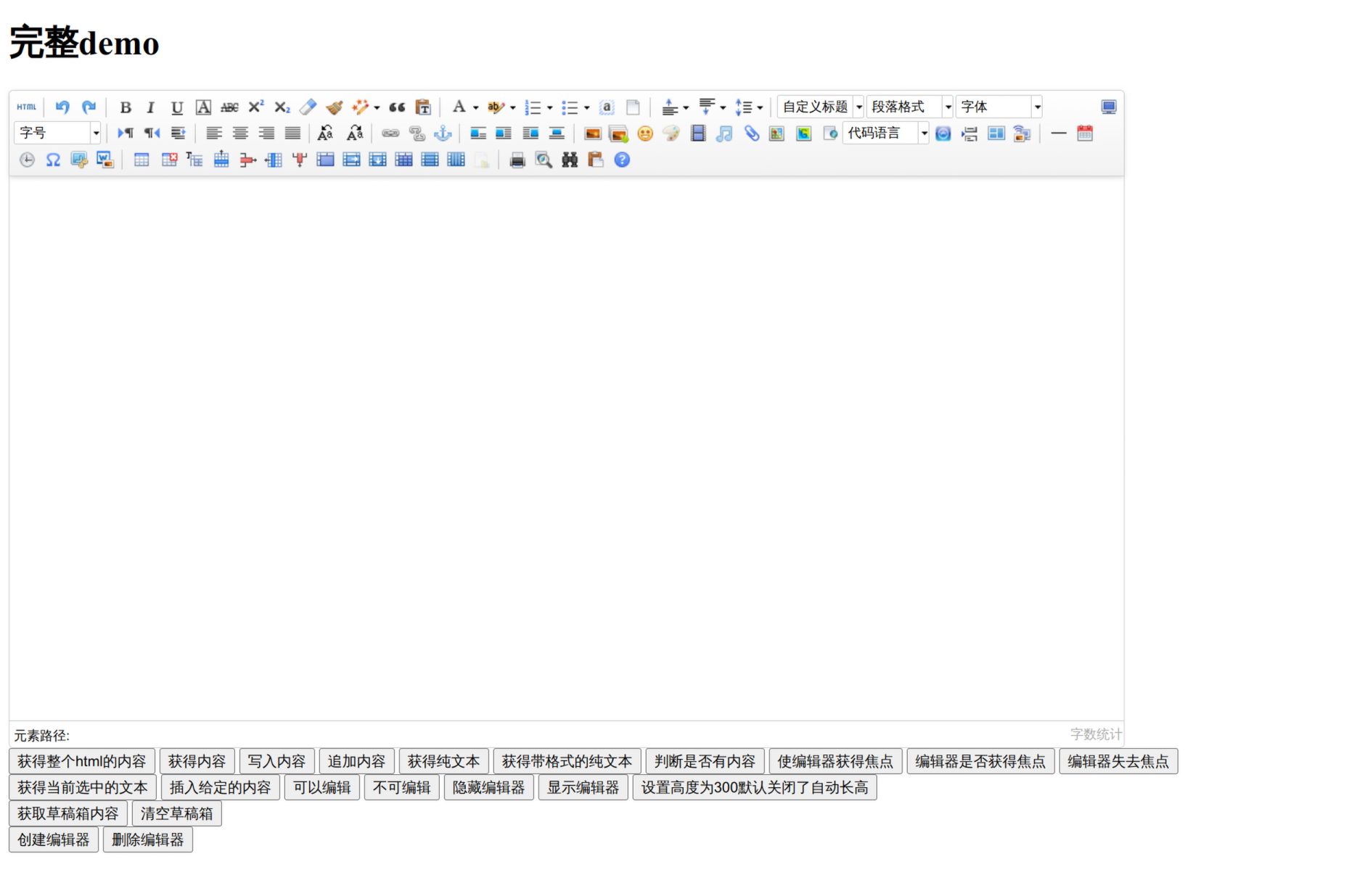Viewport: 1365px width, 896px height.
Task: Open the 字体 font dropdown
Action: (999, 107)
